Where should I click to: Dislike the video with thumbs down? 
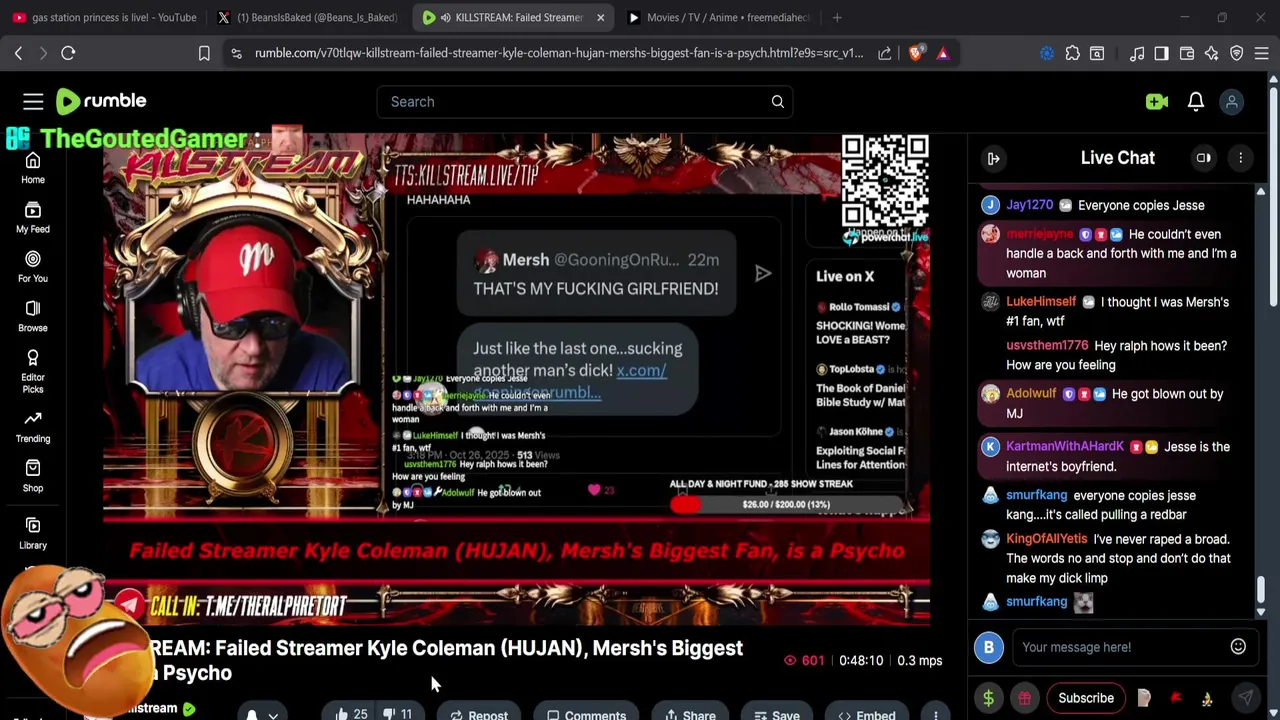click(x=399, y=714)
